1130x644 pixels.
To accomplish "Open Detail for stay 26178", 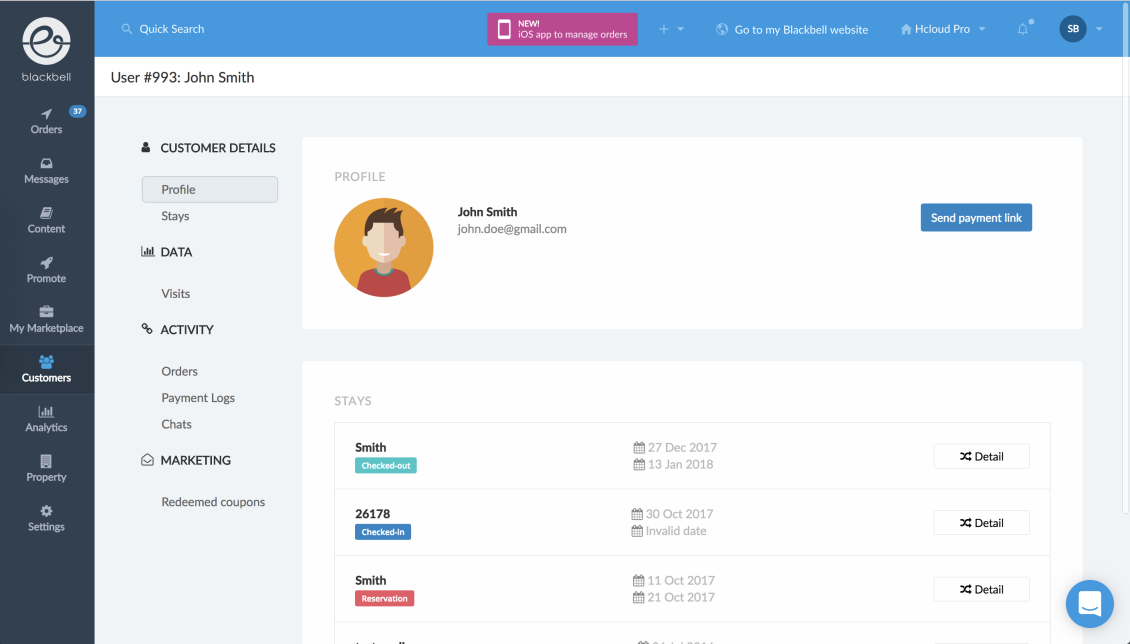I will tap(982, 523).
